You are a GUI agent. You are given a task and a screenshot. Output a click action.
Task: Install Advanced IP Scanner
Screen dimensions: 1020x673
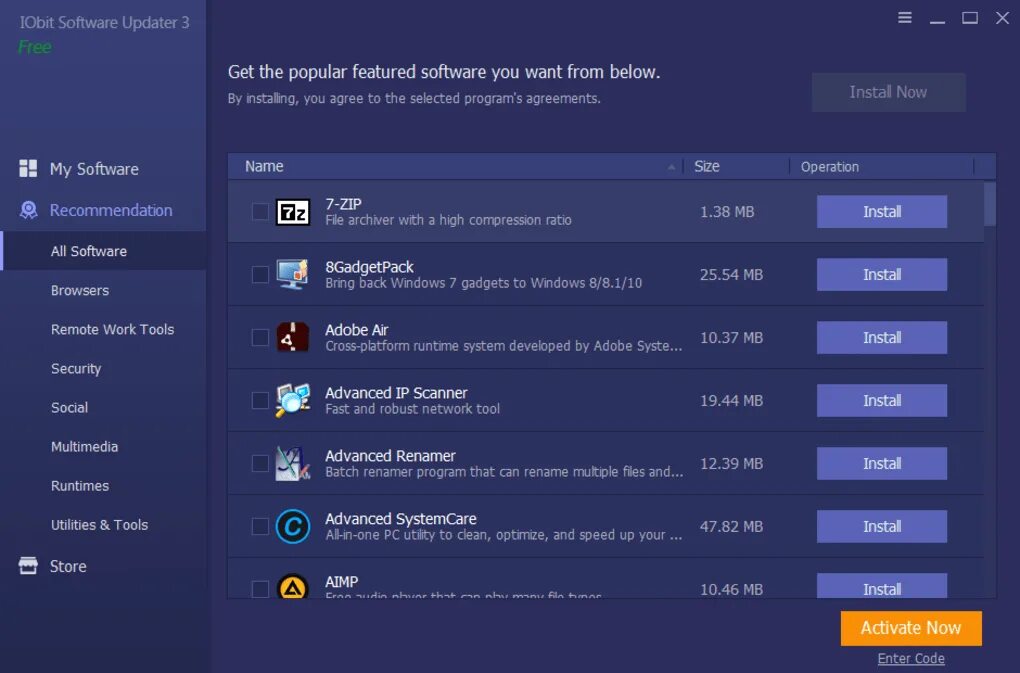pos(881,401)
